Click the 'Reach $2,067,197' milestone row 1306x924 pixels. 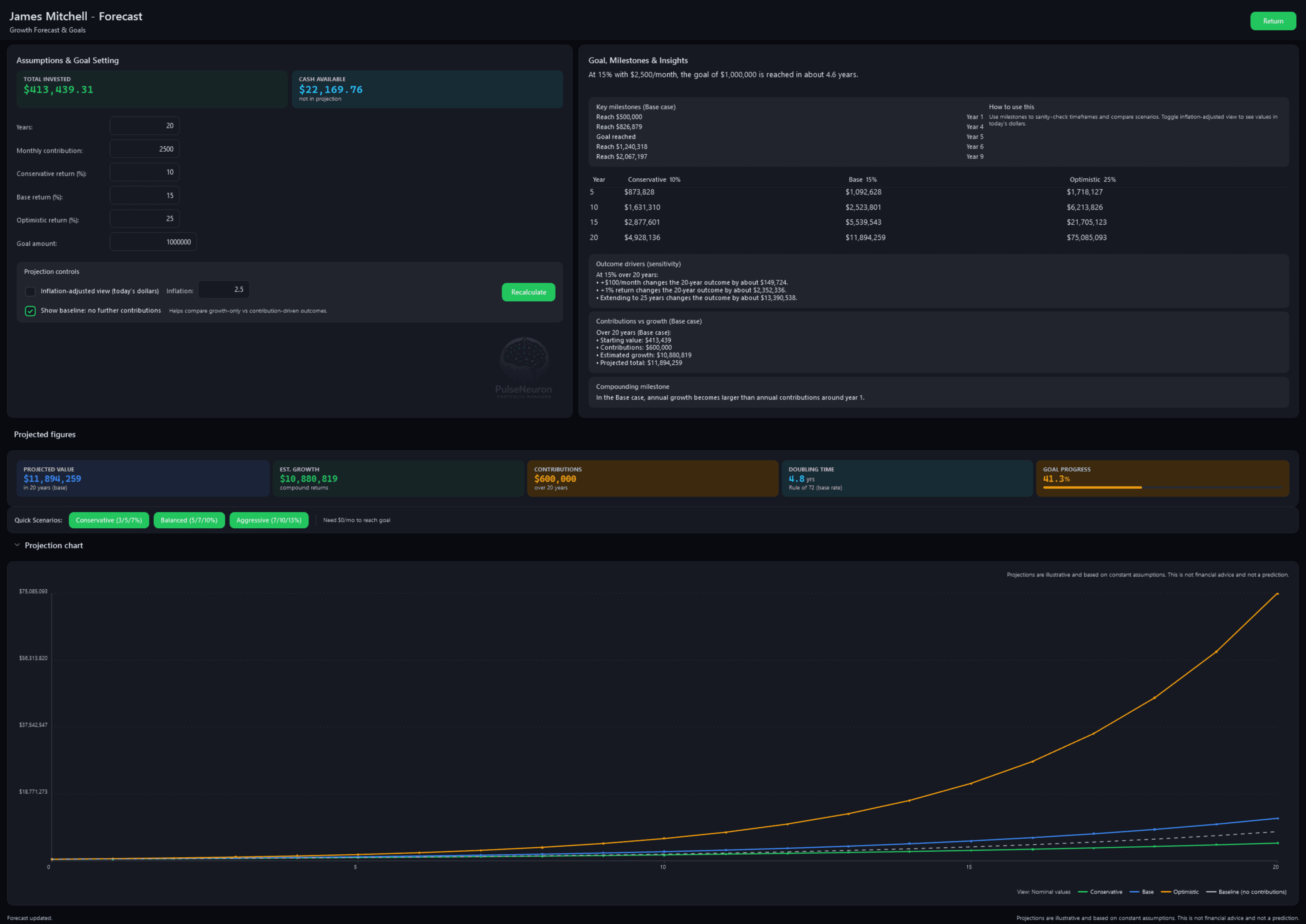(790, 156)
